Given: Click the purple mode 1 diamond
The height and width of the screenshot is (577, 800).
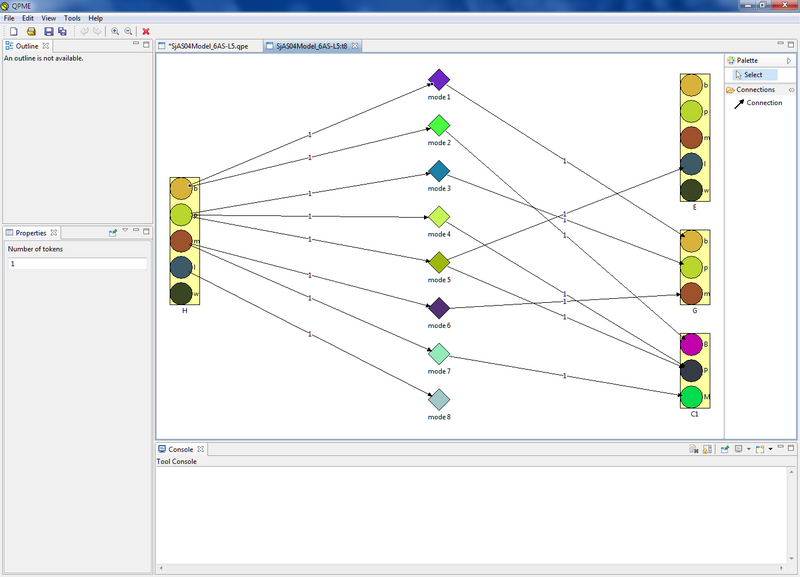Looking at the screenshot, I should click(438, 79).
